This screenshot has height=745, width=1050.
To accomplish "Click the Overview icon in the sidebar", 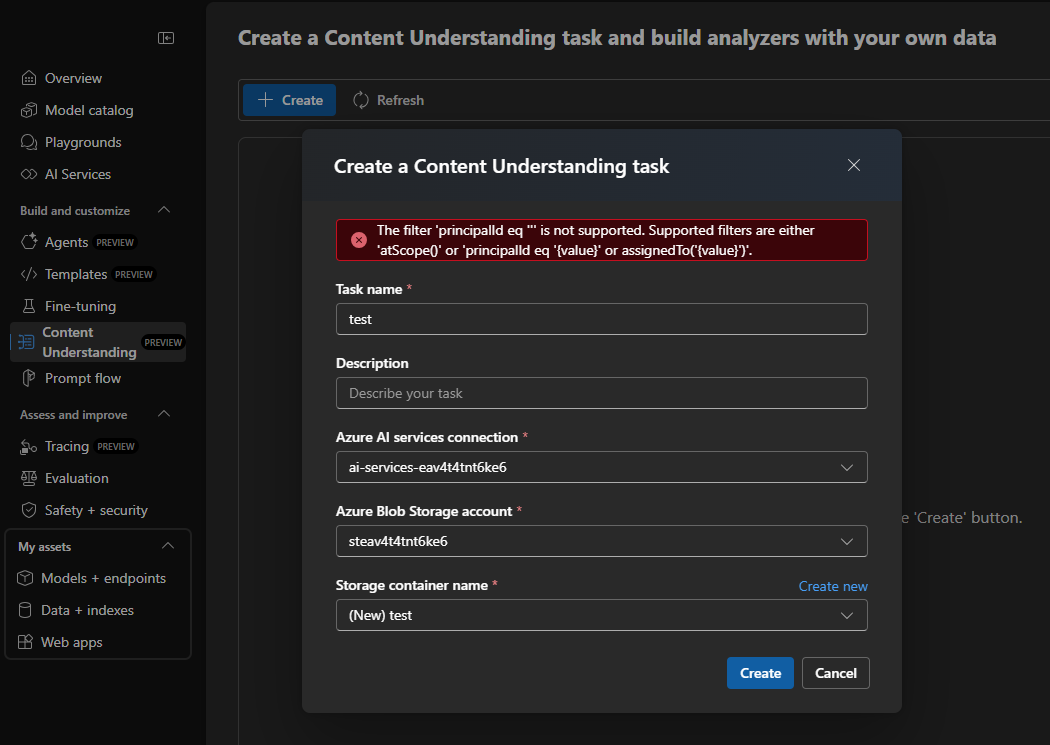I will pos(29,78).
